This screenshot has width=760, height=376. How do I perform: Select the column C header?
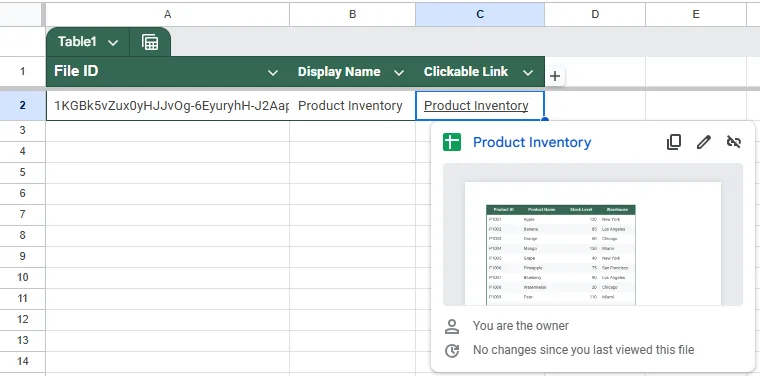pyautogui.click(x=480, y=15)
